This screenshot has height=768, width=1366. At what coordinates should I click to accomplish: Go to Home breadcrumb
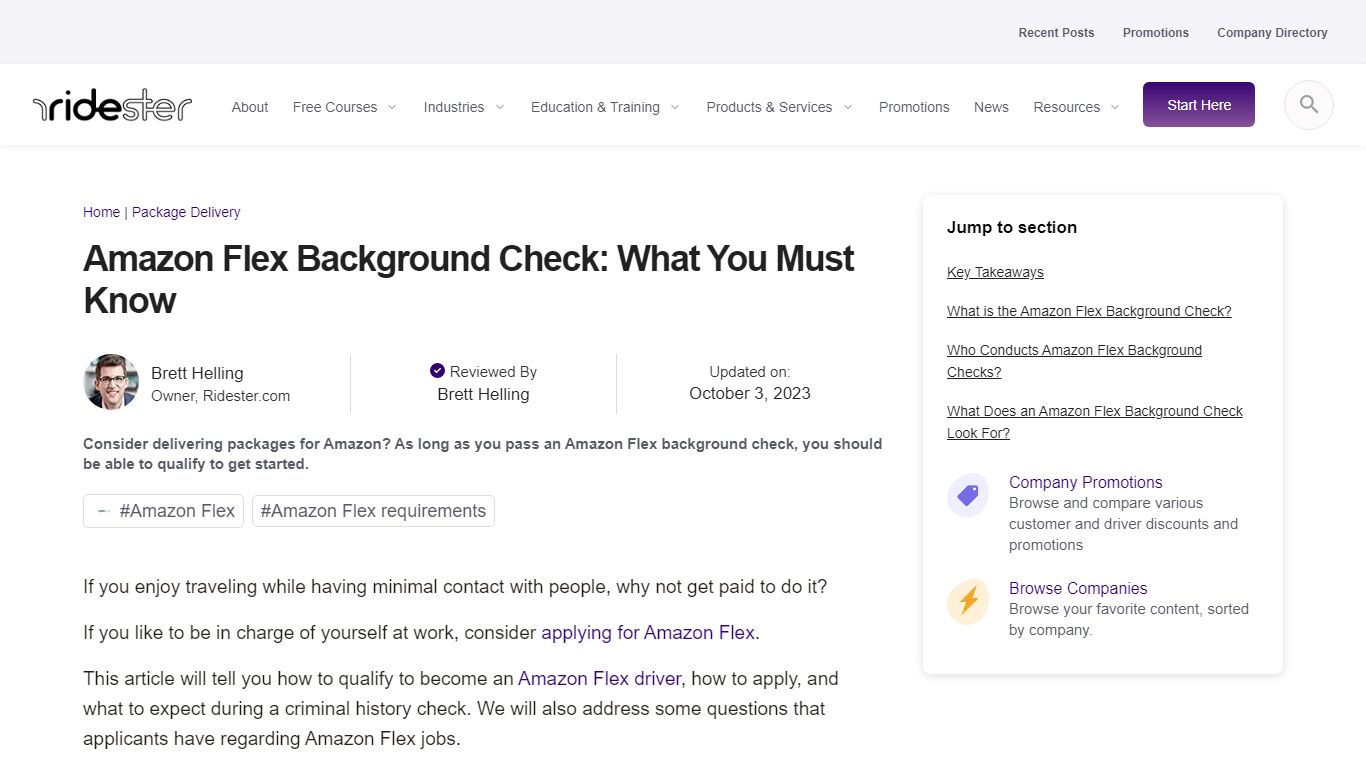101,212
